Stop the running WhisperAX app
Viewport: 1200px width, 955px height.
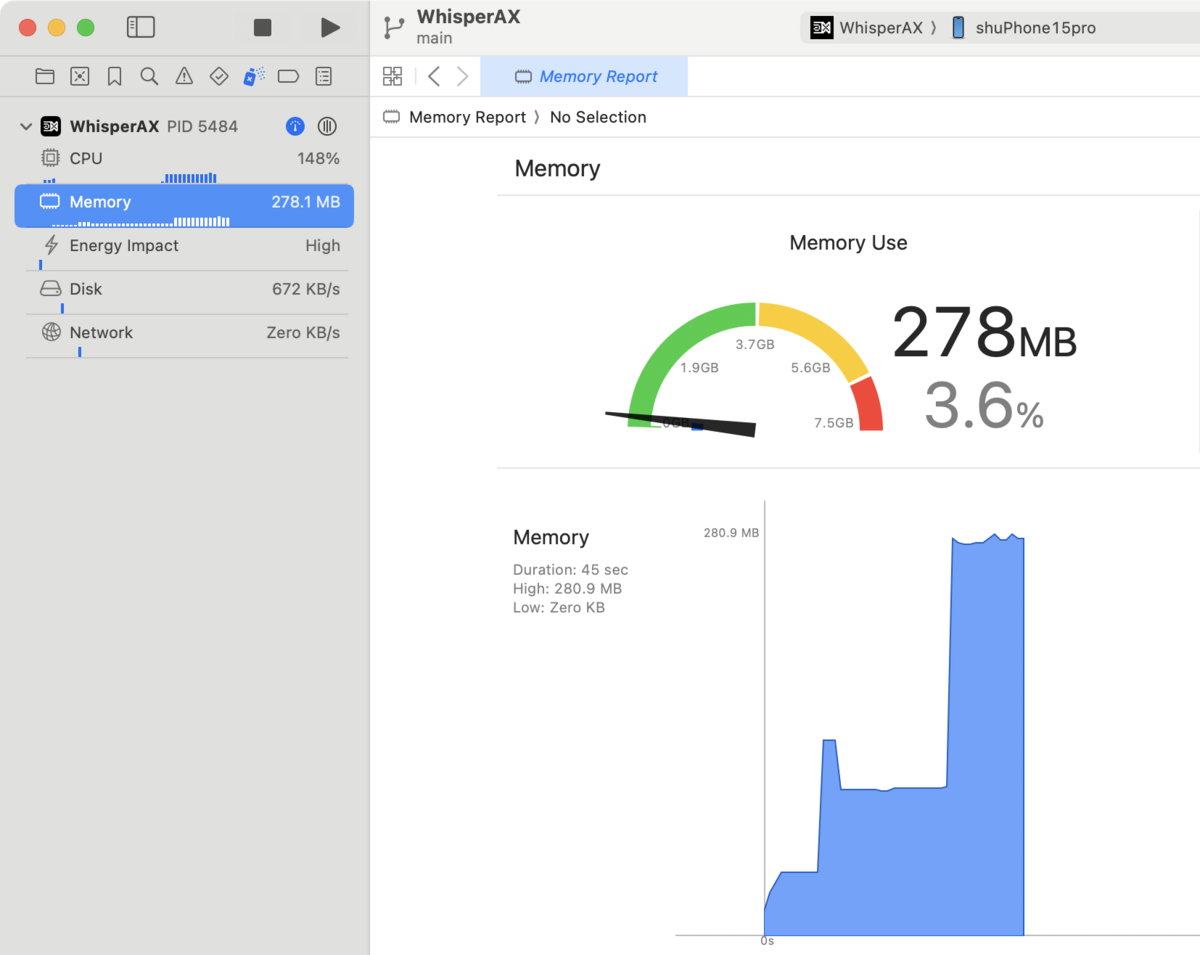[x=262, y=28]
